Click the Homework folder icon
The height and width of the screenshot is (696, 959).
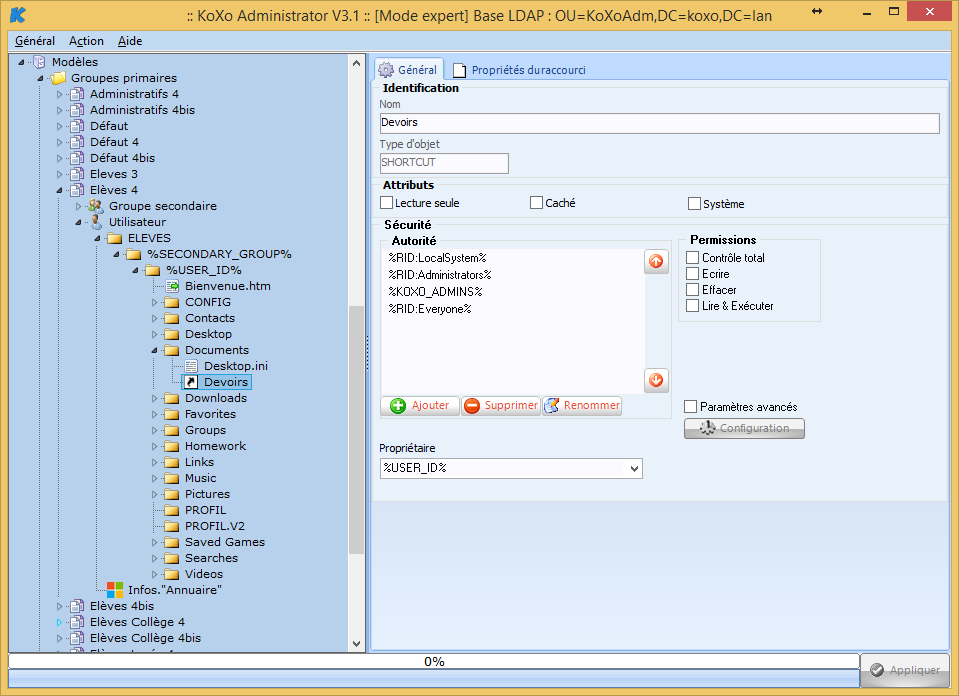[172, 446]
